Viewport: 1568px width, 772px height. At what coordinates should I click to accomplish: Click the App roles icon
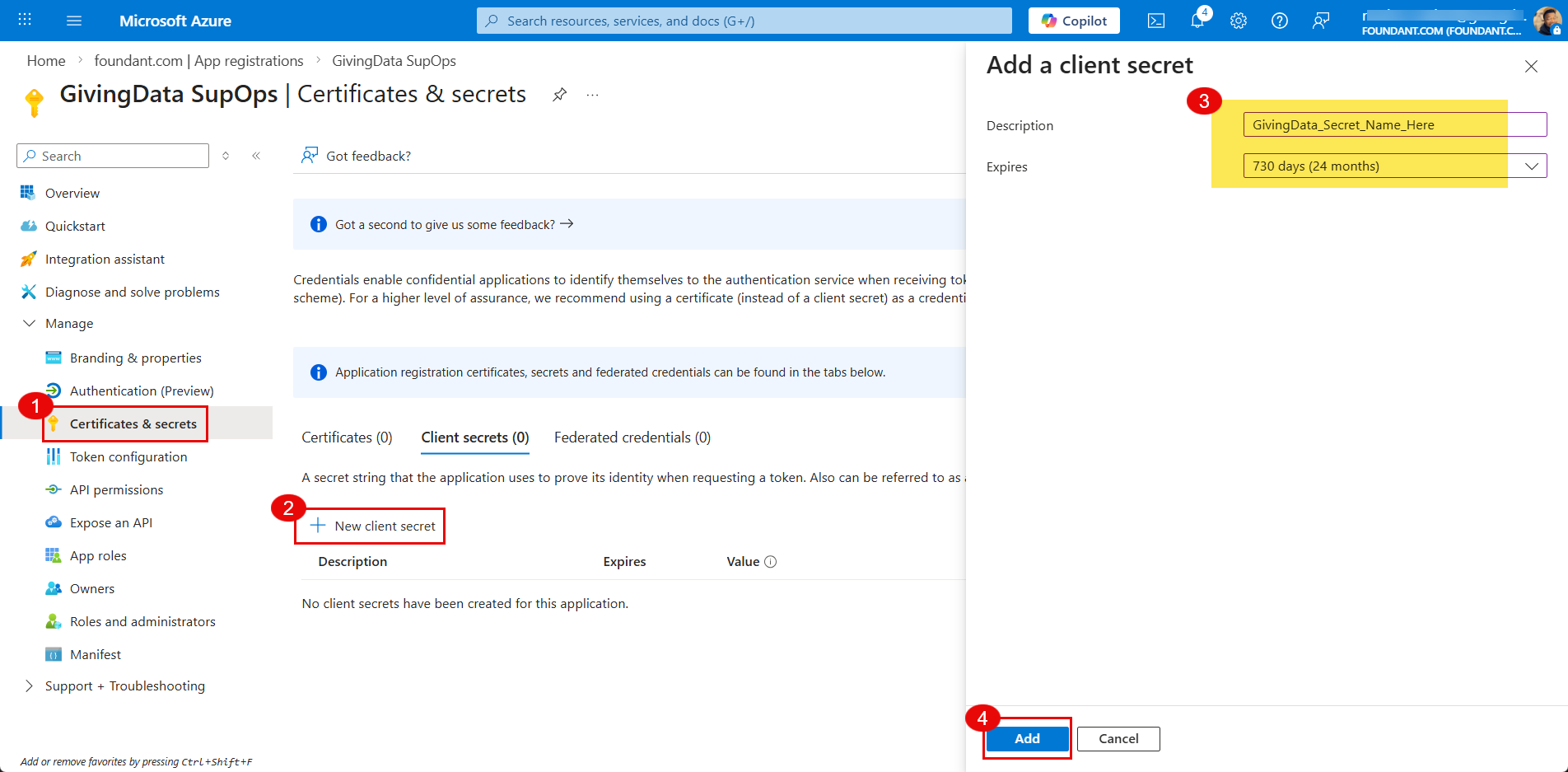click(x=53, y=555)
